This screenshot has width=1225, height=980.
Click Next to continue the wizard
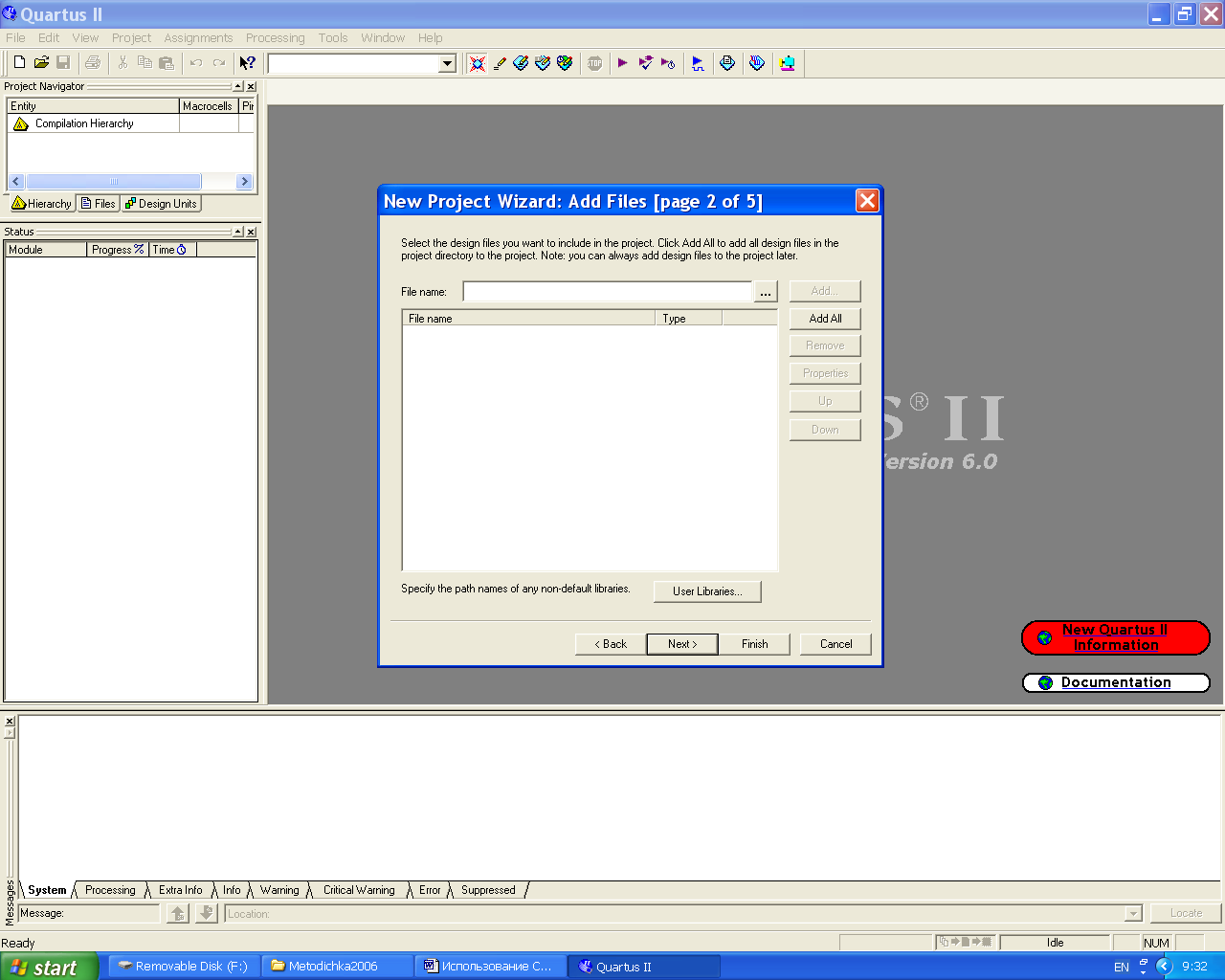click(682, 644)
